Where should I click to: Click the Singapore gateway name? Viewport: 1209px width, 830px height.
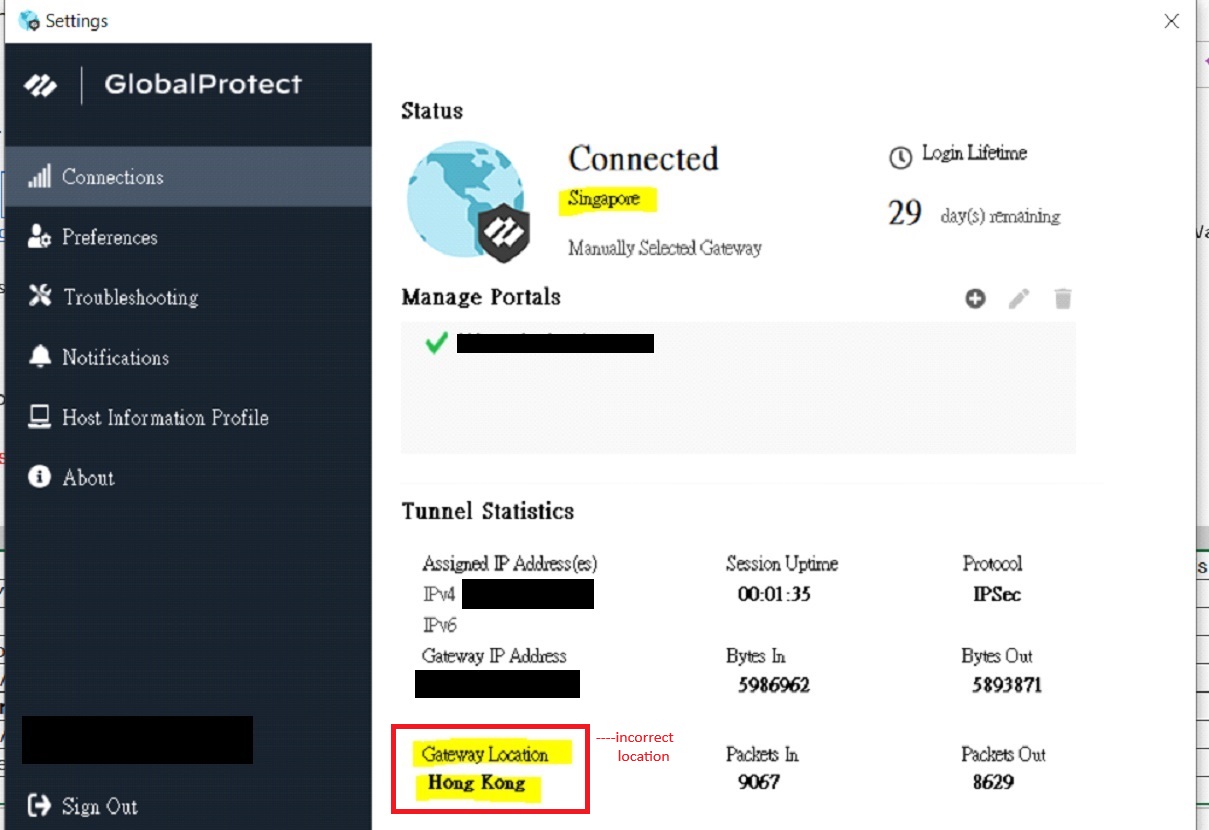[x=603, y=199]
